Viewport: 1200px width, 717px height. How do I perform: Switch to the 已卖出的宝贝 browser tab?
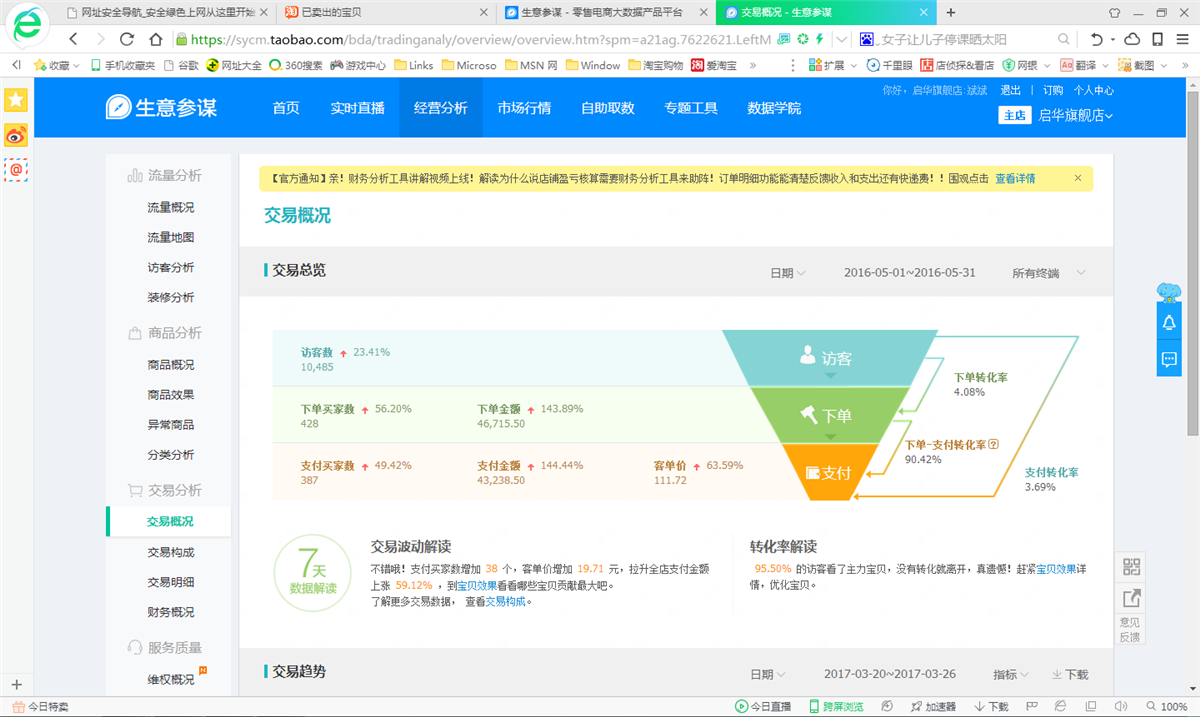[385, 12]
